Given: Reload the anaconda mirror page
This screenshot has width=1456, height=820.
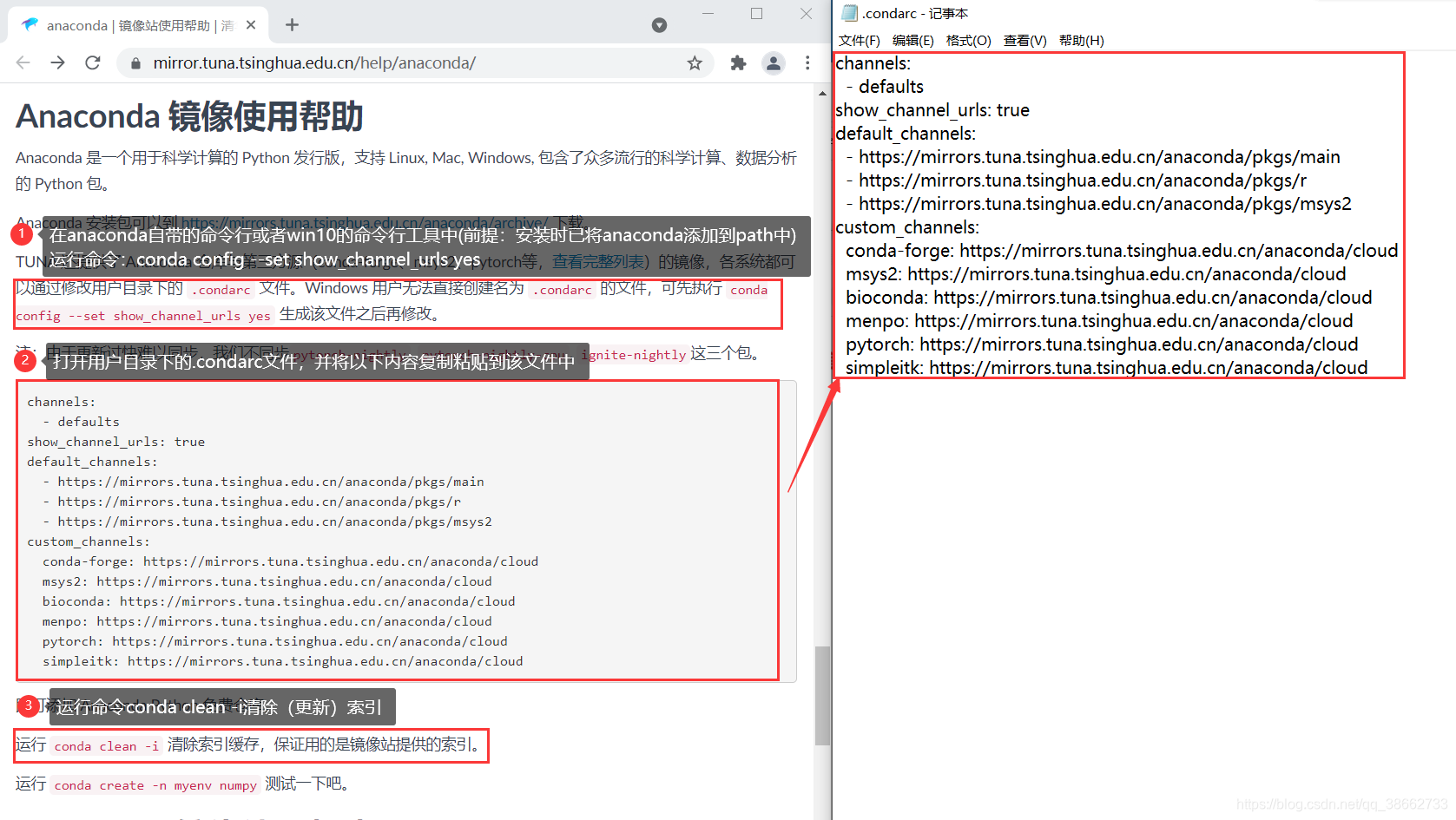Looking at the screenshot, I should coord(93,62).
